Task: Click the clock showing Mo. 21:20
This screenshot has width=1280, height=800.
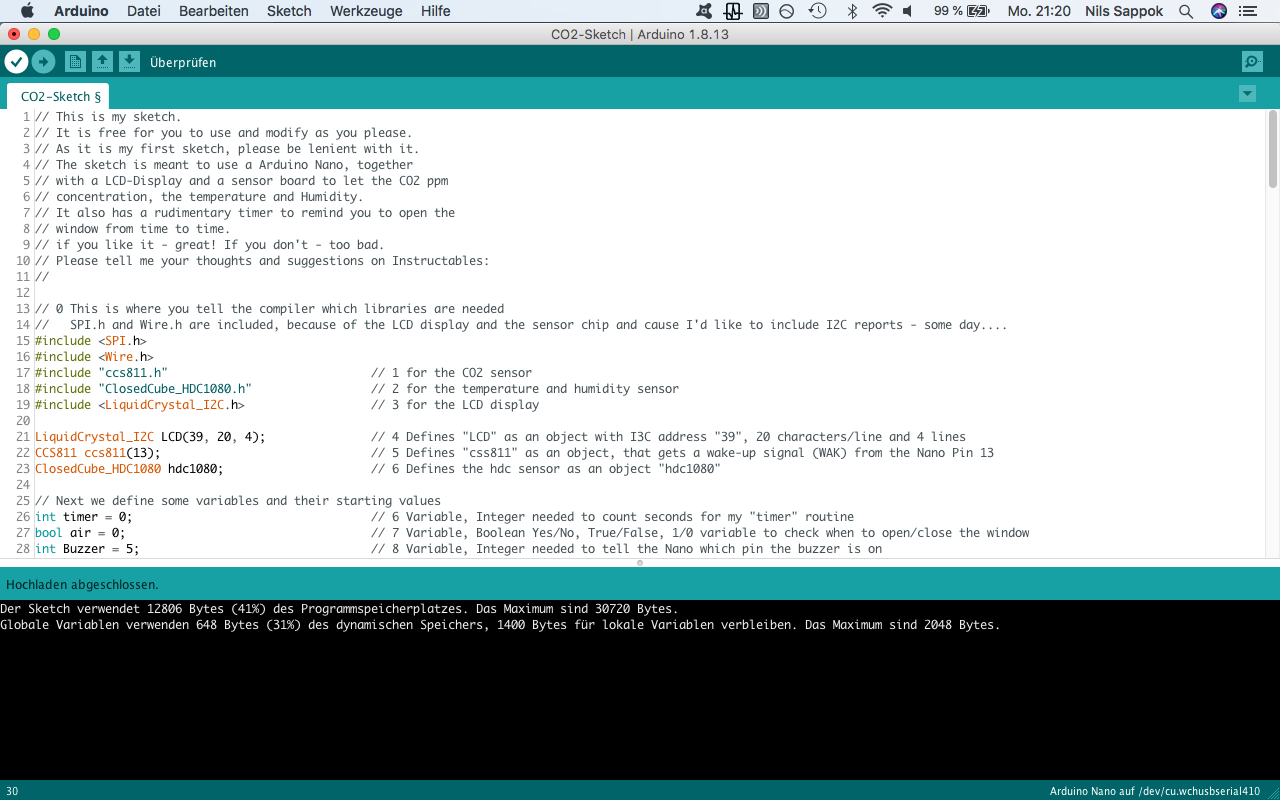Action: [x=1039, y=11]
